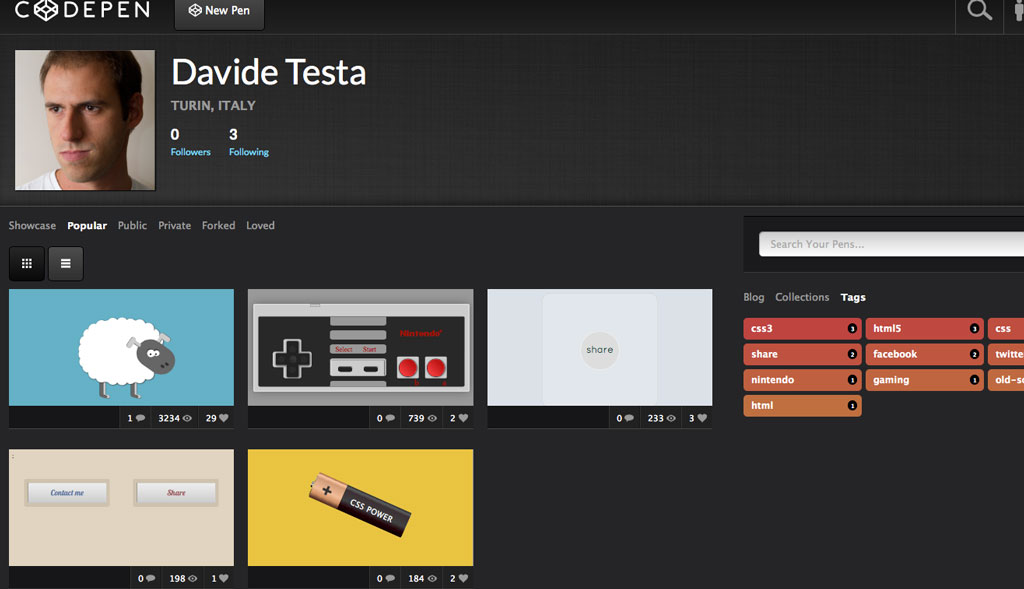This screenshot has width=1024, height=589.
Task: Filter pens by html tag
Action: click(803, 406)
